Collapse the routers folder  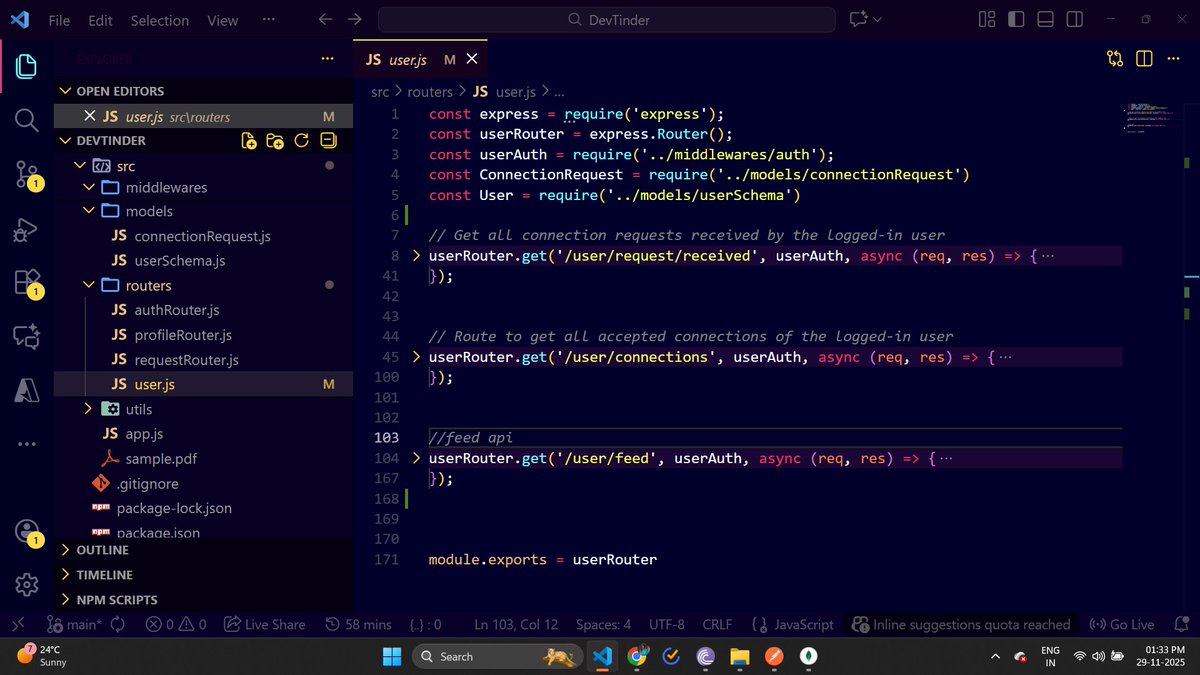point(88,286)
